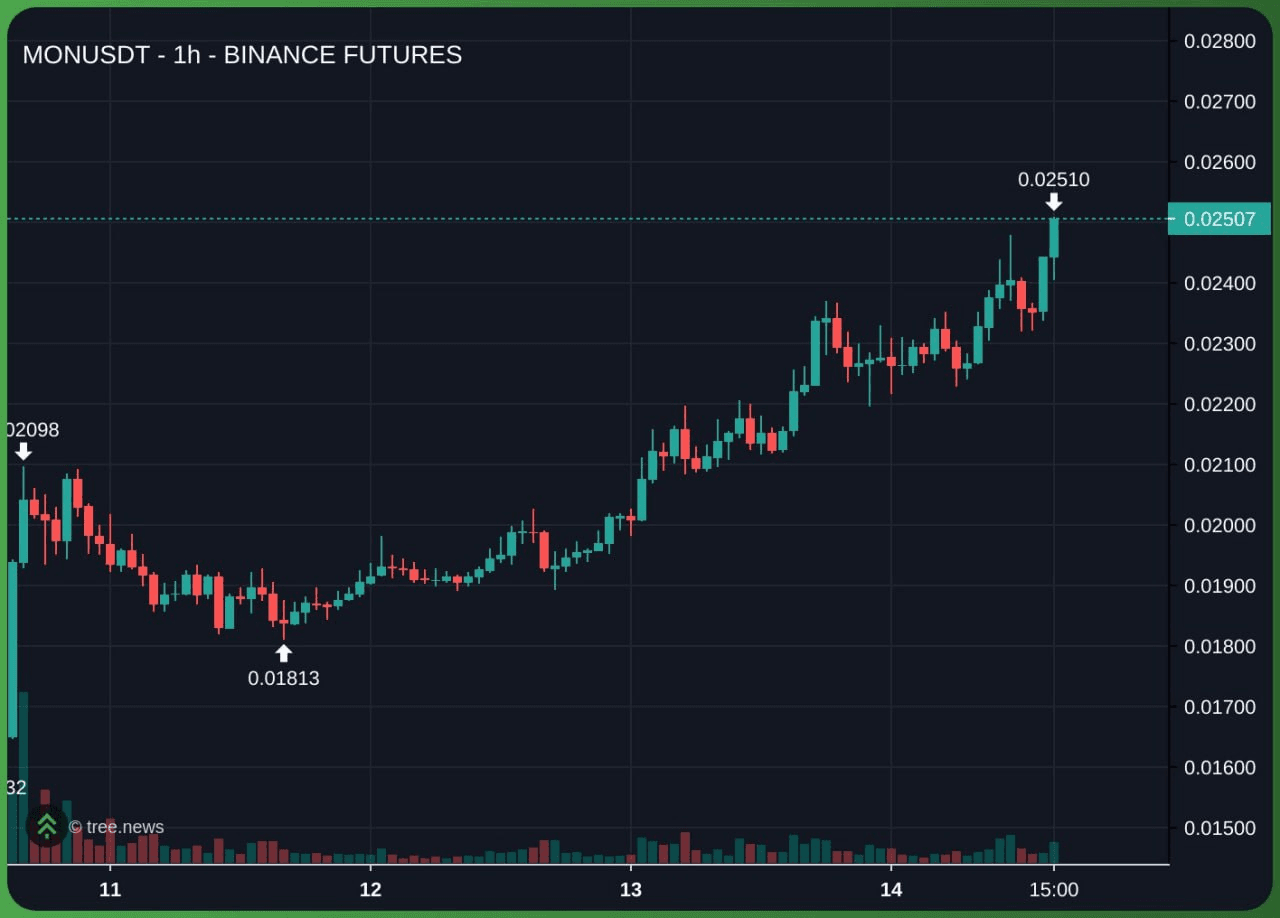Image resolution: width=1280 pixels, height=918 pixels.
Task: Click the highlighted 0.02507 current price tag
Action: [x=1218, y=219]
